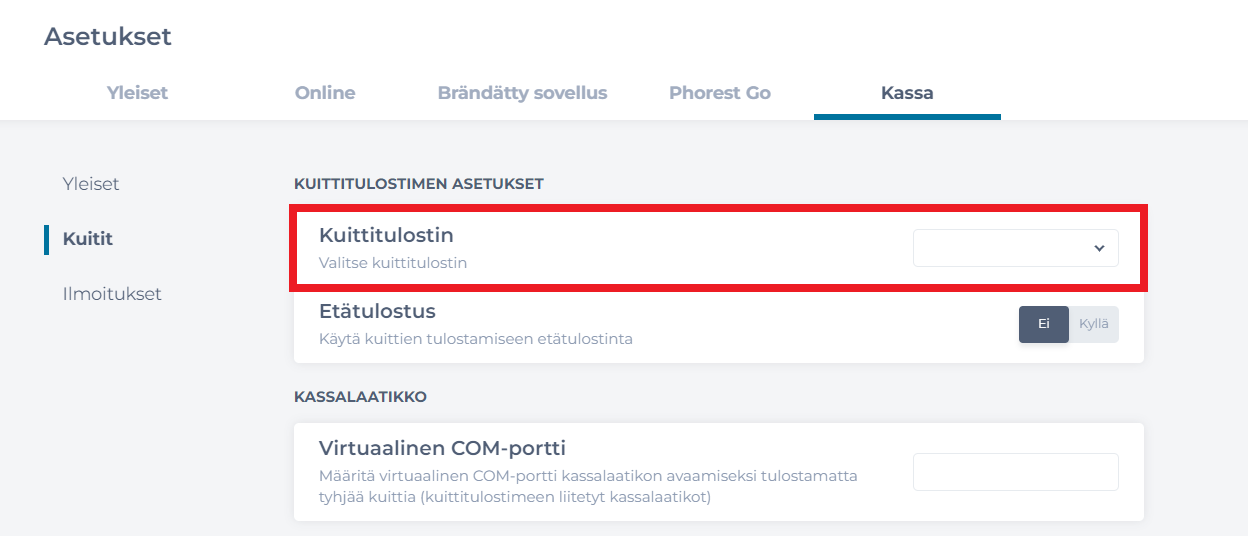Go to the Brändätty sovellus tab
The width and height of the screenshot is (1248, 536).
(522, 93)
